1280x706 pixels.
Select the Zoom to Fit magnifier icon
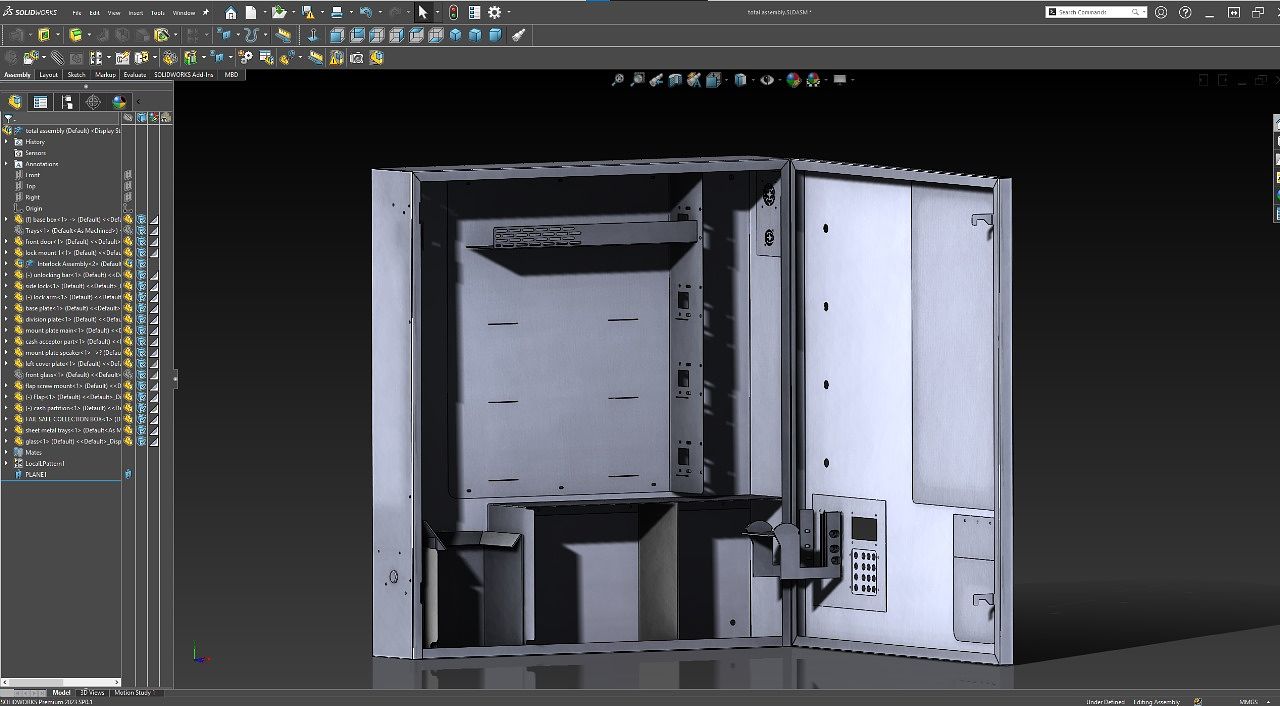click(618, 80)
